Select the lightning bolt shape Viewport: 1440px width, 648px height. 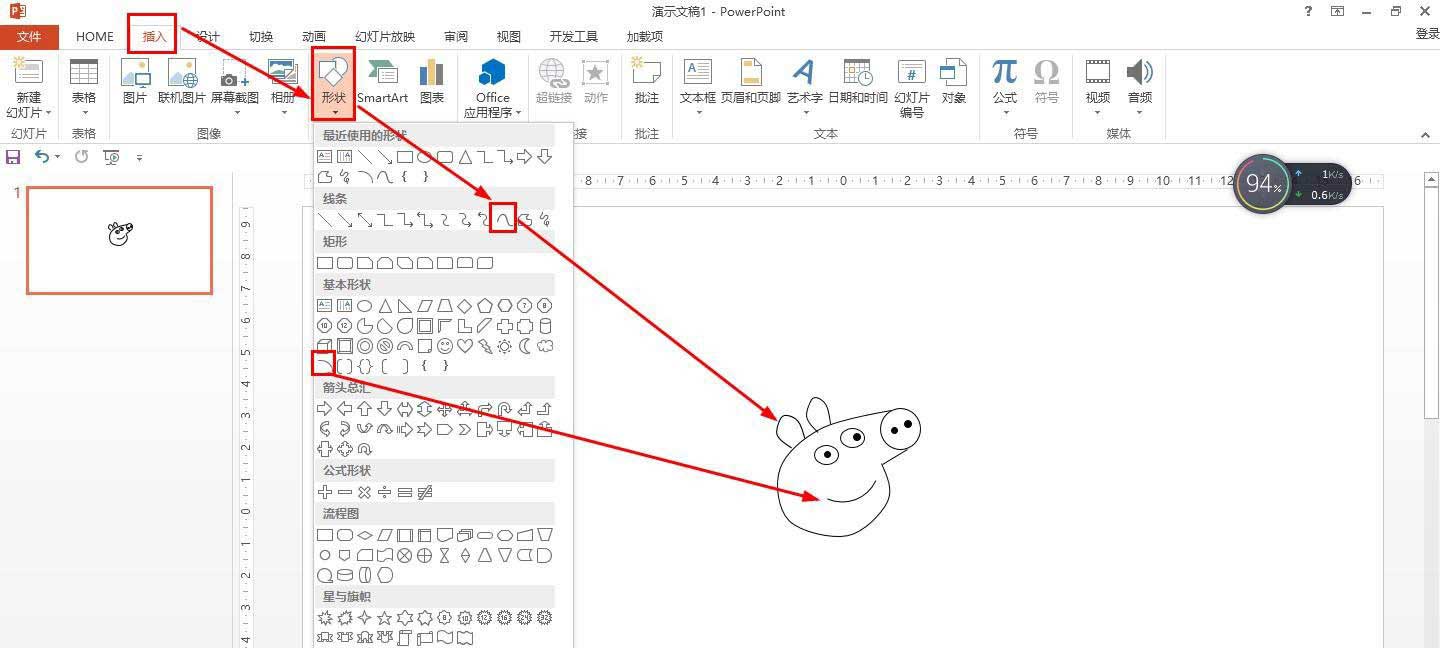click(485, 346)
